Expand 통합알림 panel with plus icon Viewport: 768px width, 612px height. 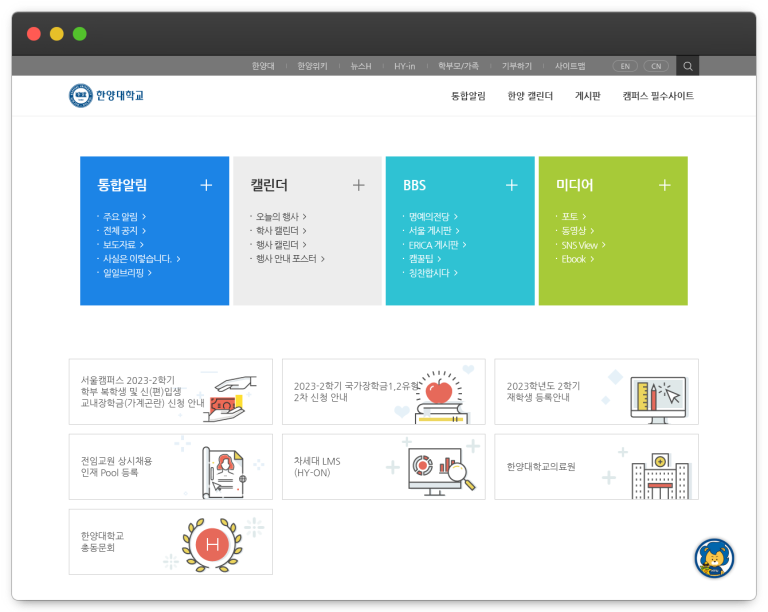click(206, 185)
